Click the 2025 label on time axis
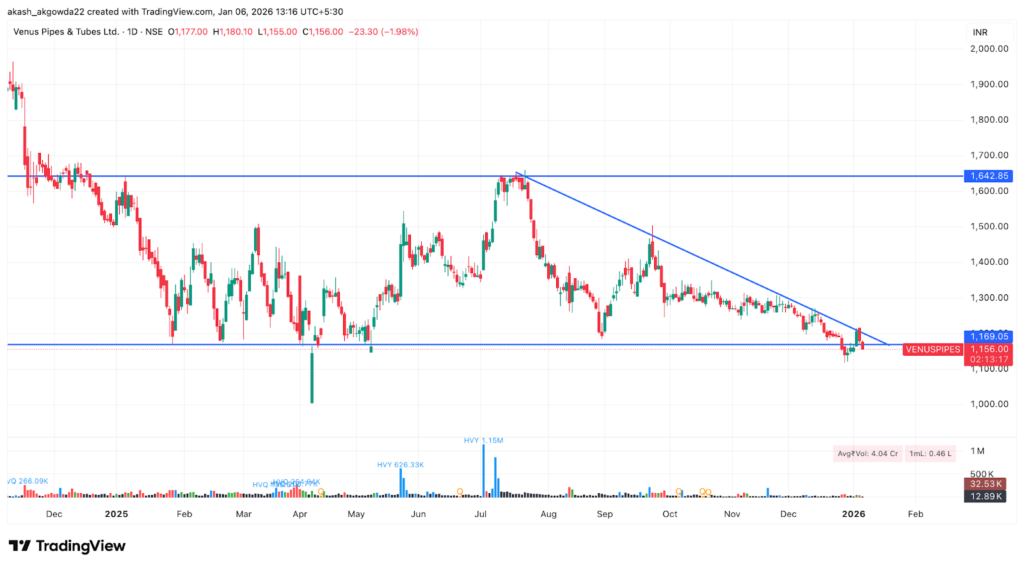 click(117, 513)
